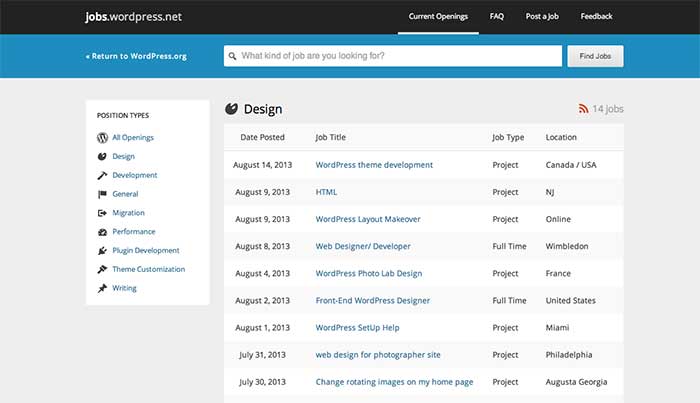Return to WordPress.org
700x403 pixels.
tap(136, 56)
